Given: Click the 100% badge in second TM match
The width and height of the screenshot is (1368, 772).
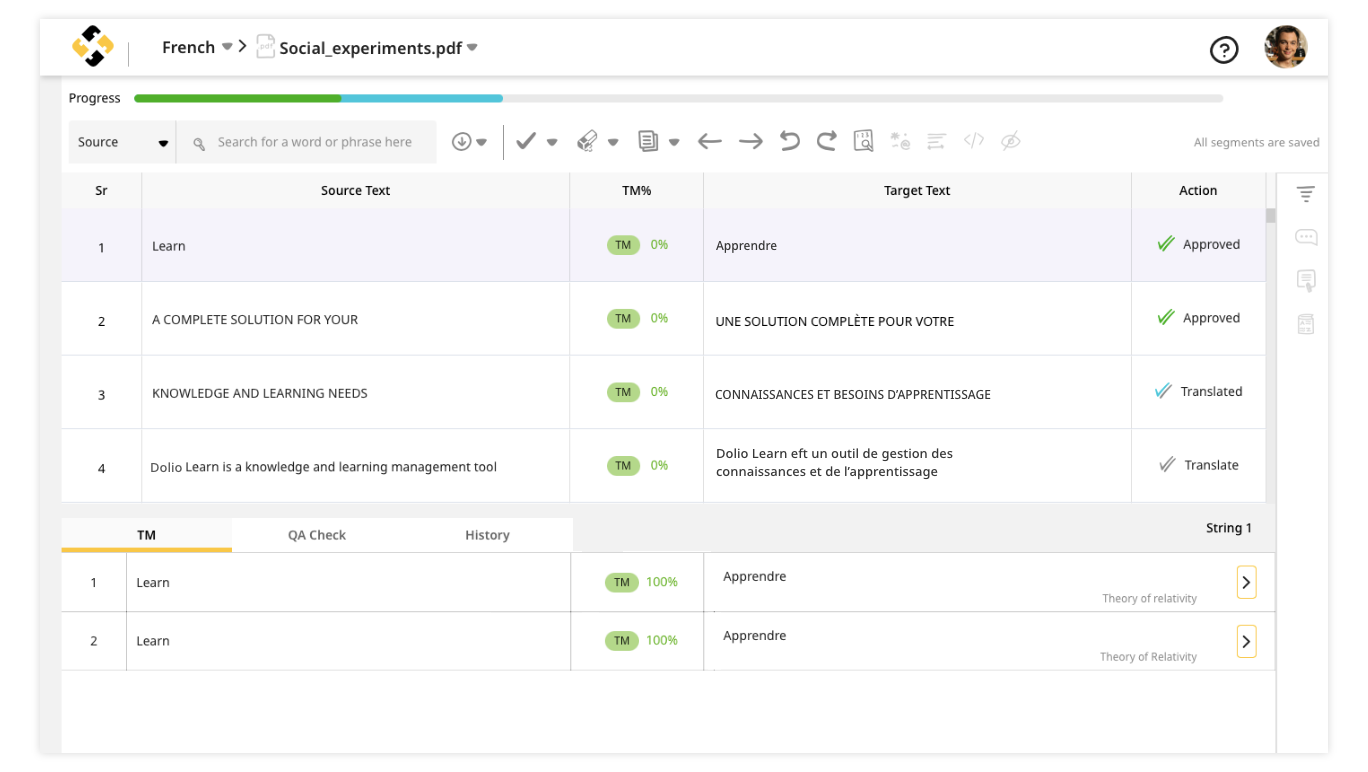Looking at the screenshot, I should [x=662, y=640].
